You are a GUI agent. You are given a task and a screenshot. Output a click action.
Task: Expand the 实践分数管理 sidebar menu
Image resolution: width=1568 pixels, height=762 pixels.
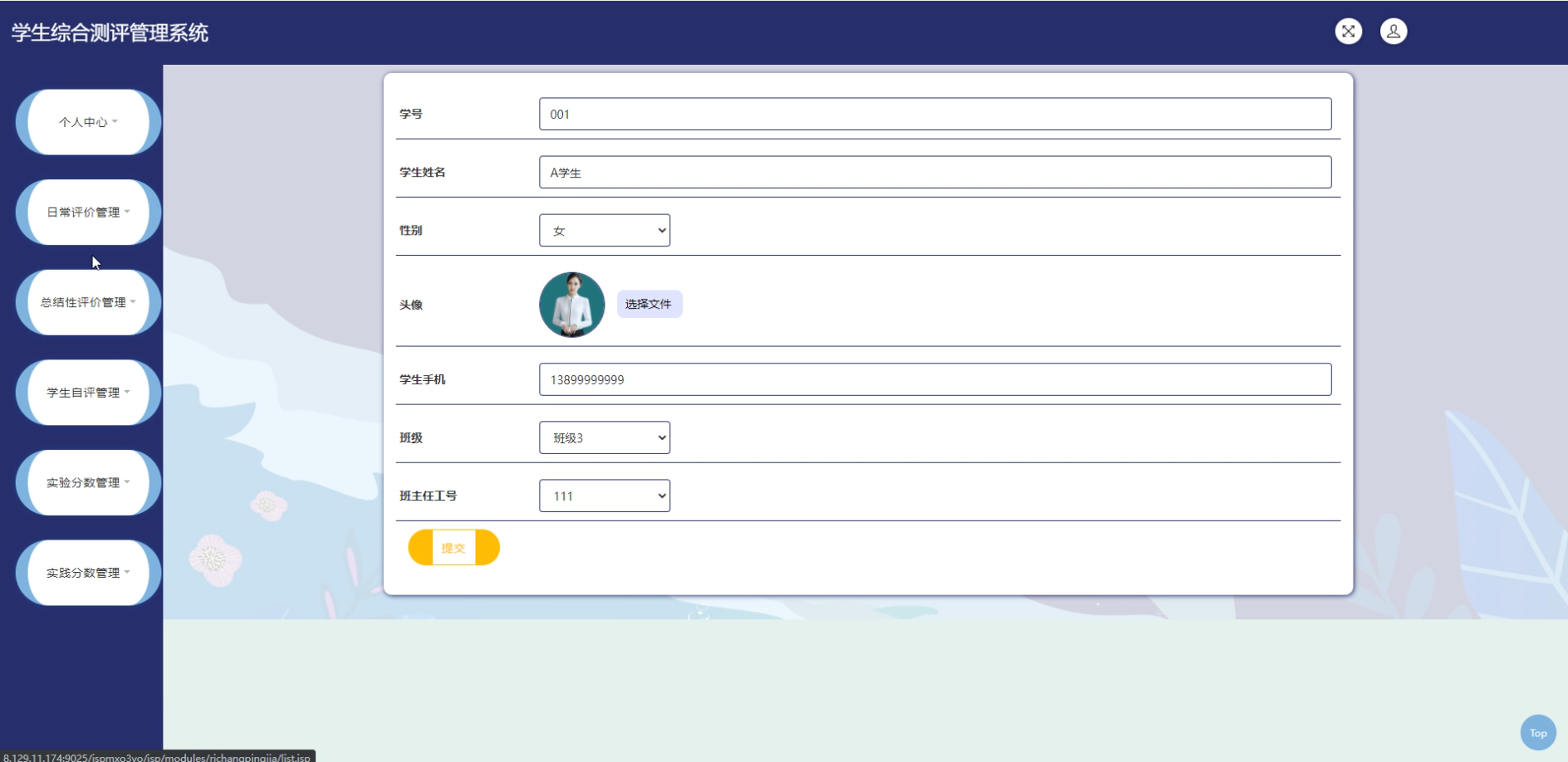88,573
